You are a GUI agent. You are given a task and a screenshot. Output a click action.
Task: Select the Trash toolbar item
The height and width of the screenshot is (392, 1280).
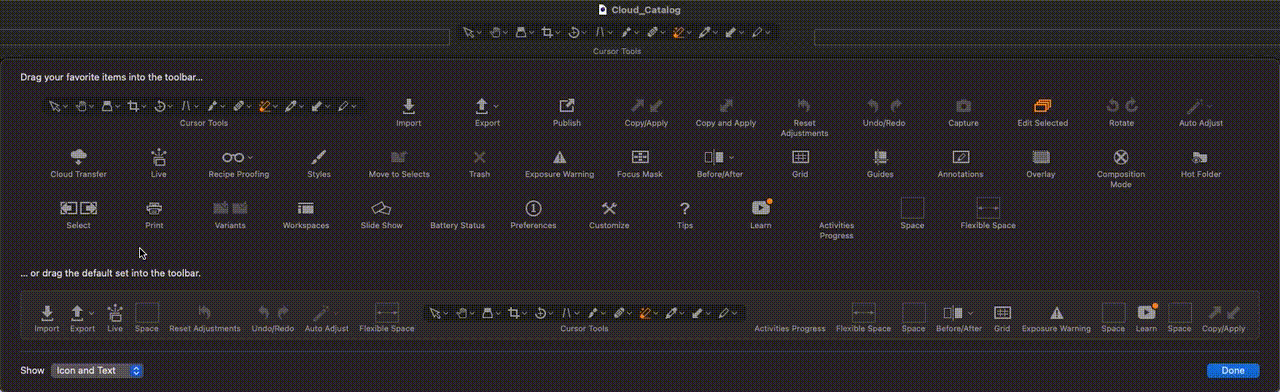(x=480, y=163)
